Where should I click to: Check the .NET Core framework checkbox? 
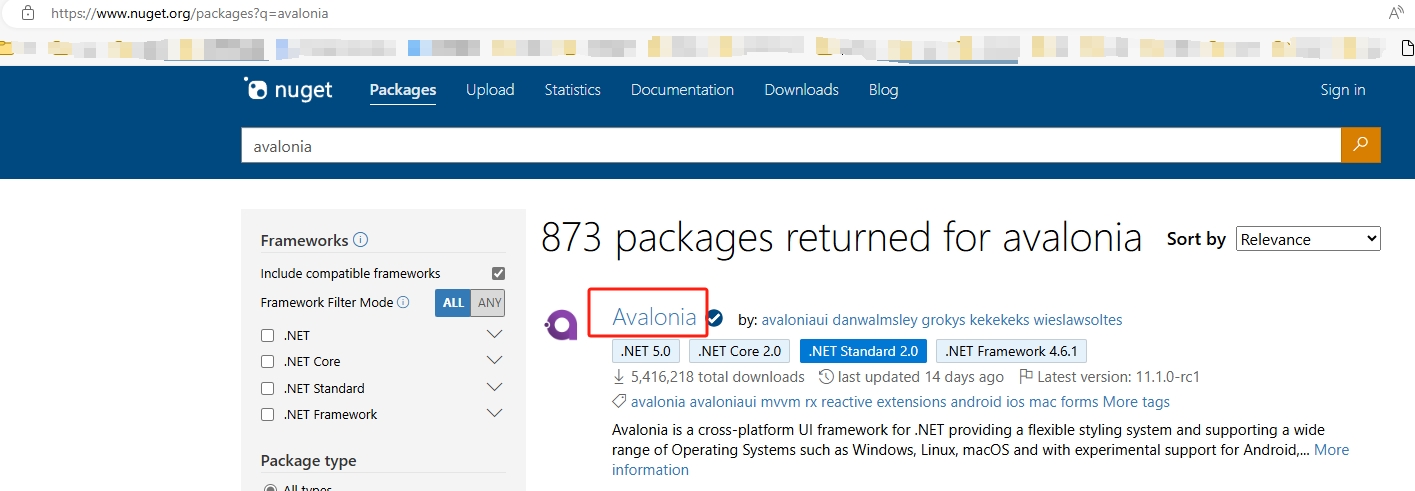click(267, 361)
